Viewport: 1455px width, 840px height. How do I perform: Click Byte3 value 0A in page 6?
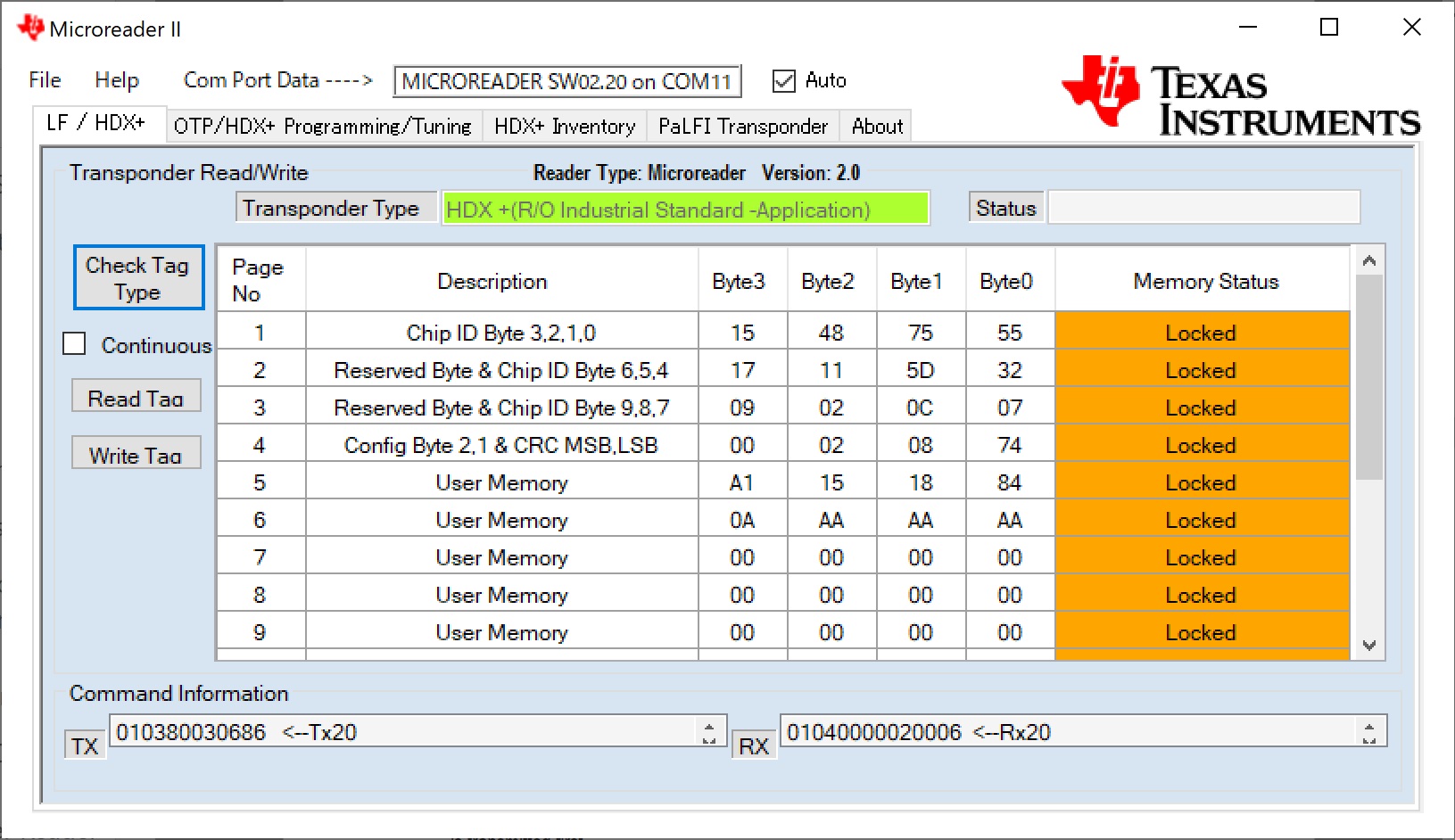742,520
